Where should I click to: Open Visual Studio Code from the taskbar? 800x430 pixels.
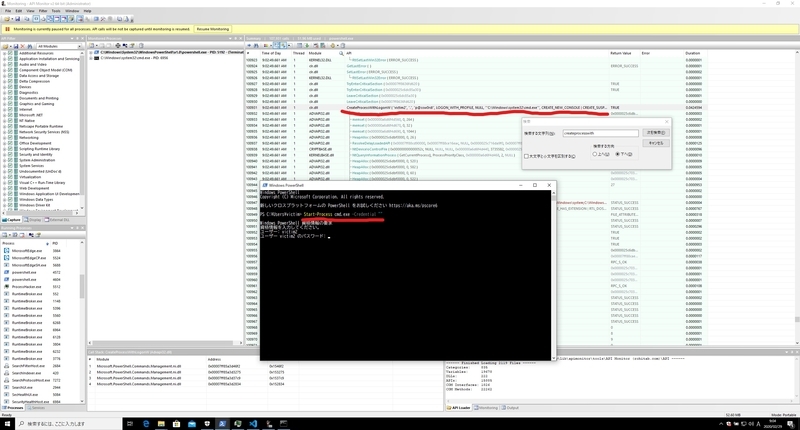tap(253, 423)
